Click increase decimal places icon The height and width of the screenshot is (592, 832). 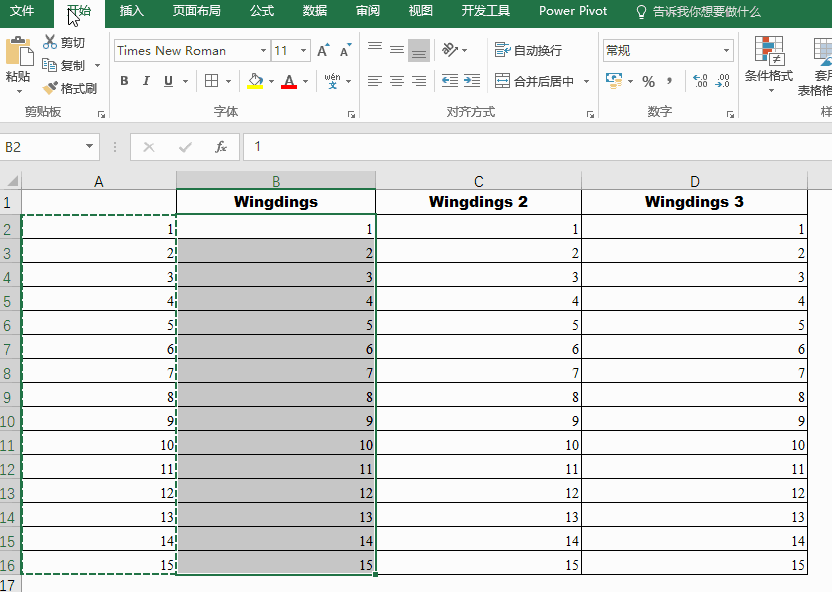pyautogui.click(x=700, y=81)
